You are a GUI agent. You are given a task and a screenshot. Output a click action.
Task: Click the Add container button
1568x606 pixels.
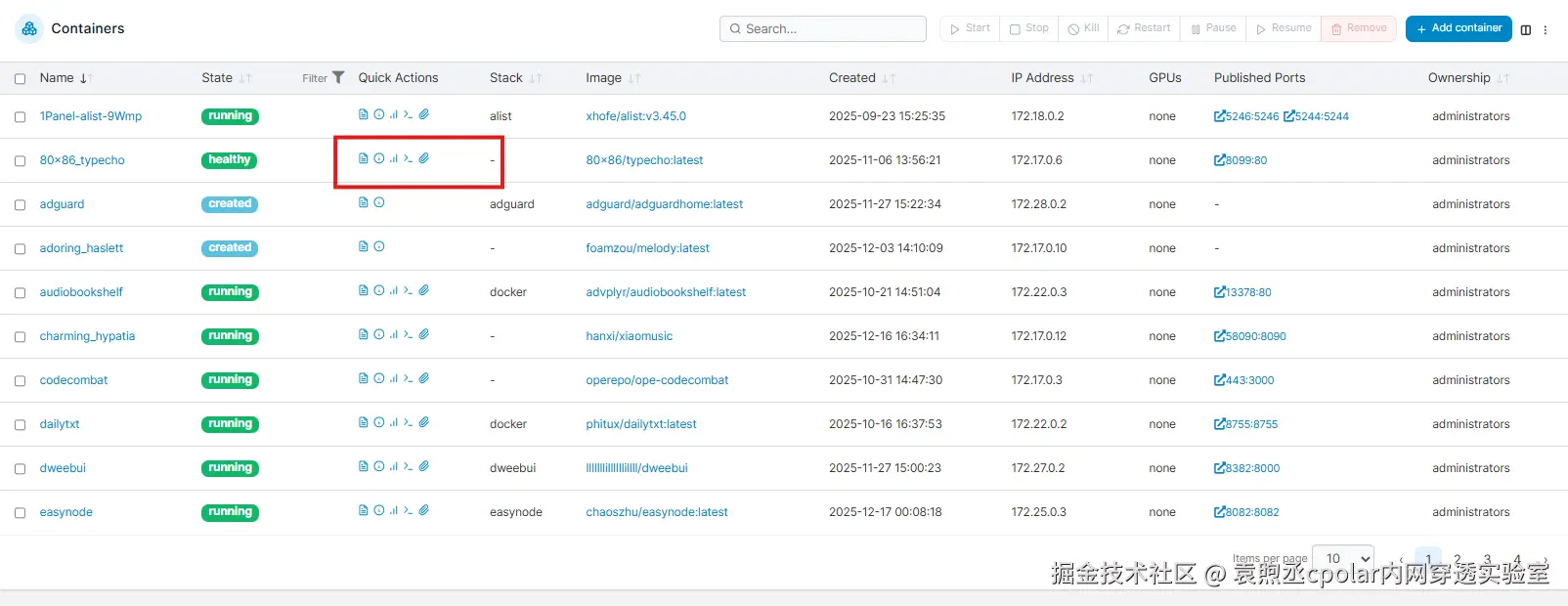click(x=1459, y=28)
